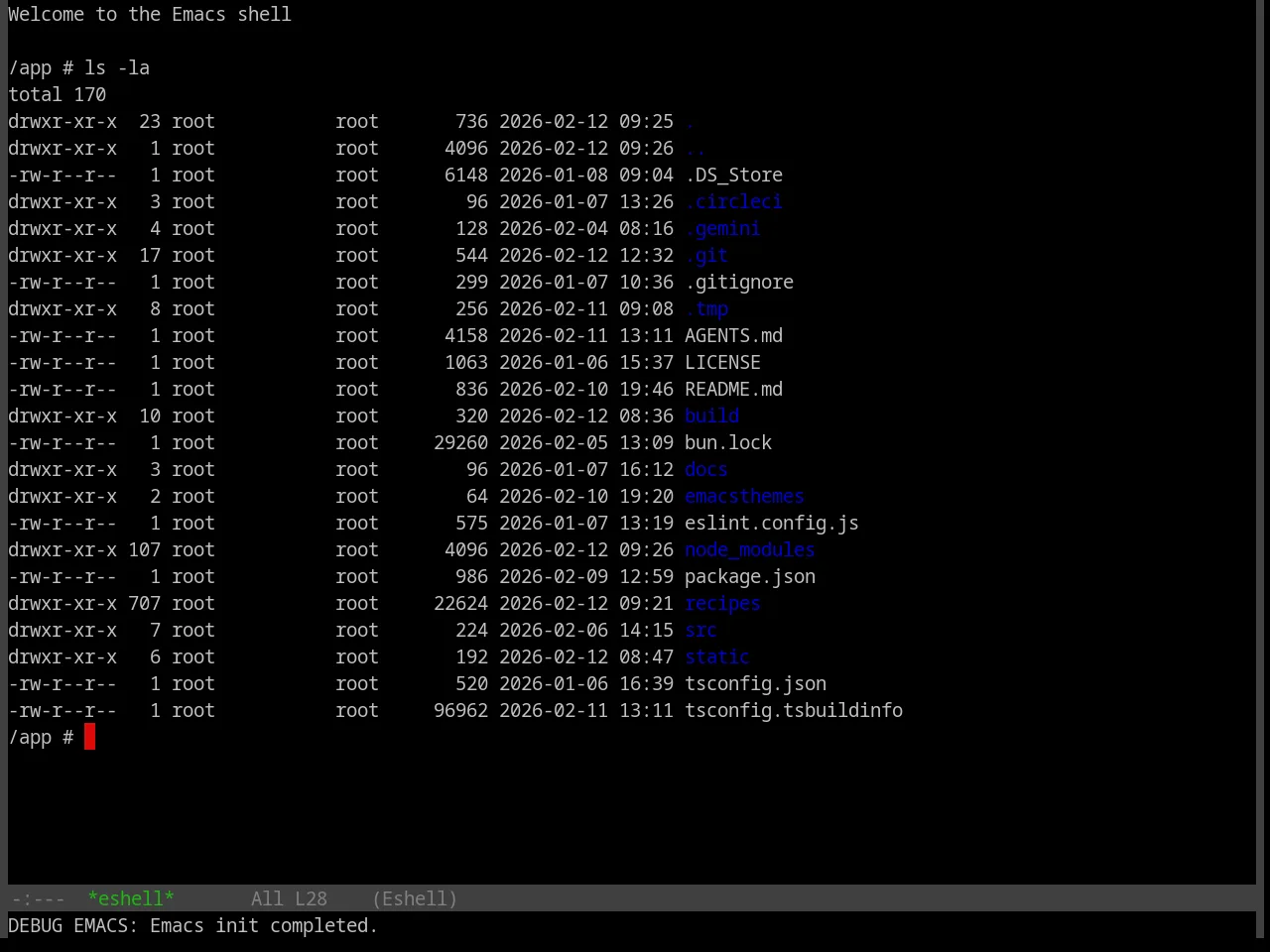Open the docs directory entry
Viewport: 1270px width, 952px height.
(706, 470)
